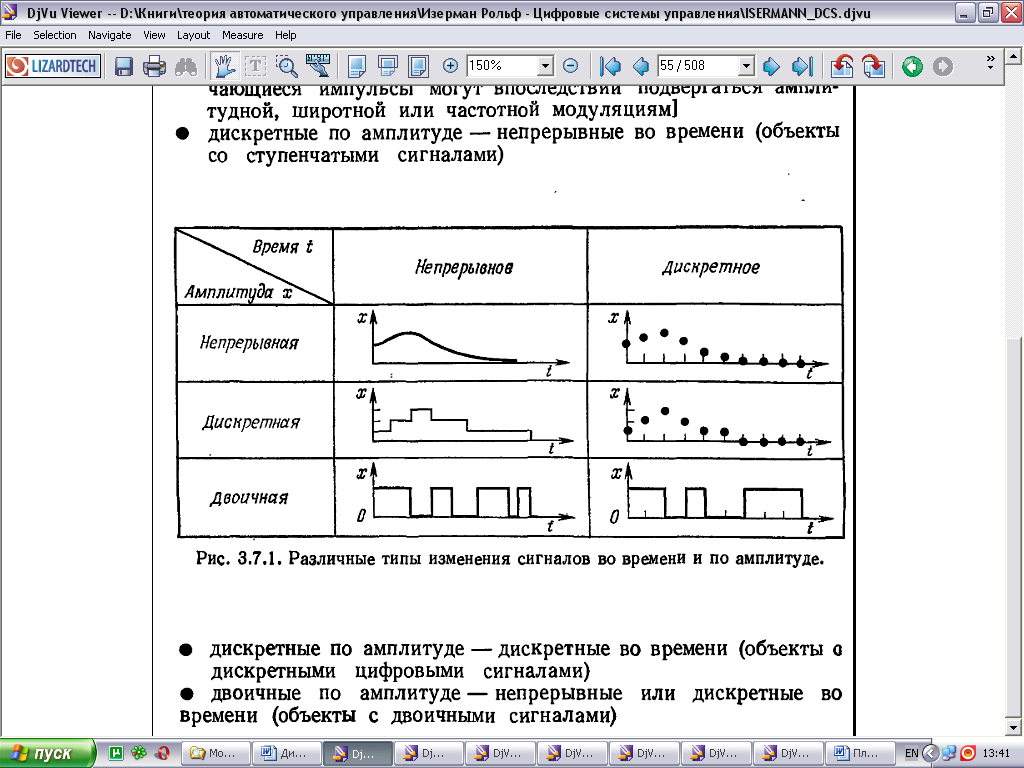Click the 'Непрерывное' table header

[464, 267]
